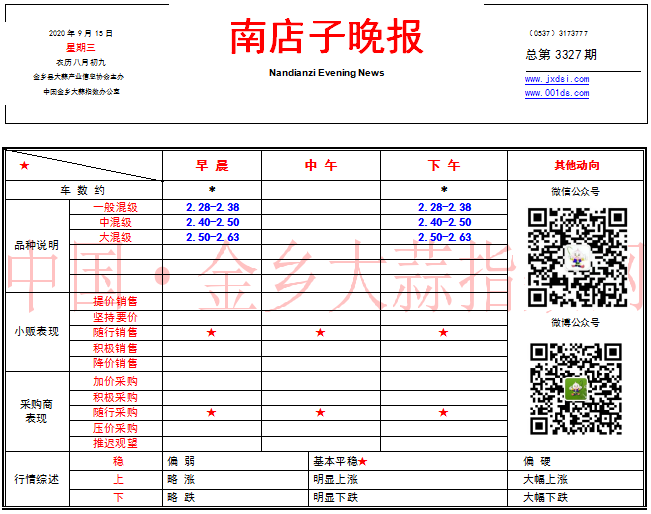Click the 采购商表现 section label
Screen dimensions: 651x514
click(37, 411)
